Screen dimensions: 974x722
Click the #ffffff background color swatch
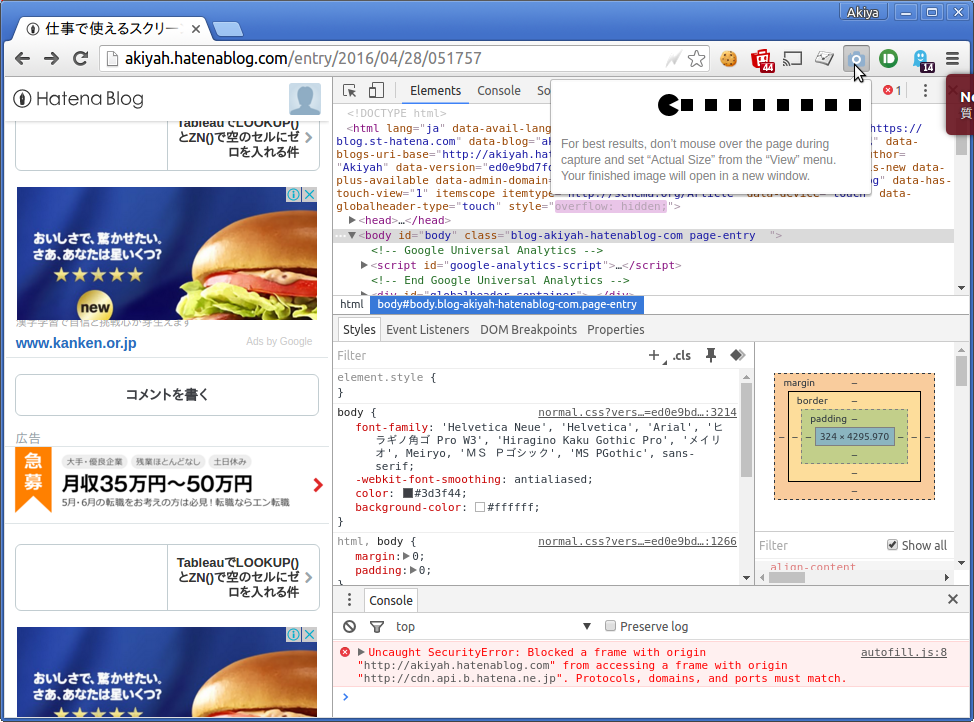pyautogui.click(x=480, y=507)
